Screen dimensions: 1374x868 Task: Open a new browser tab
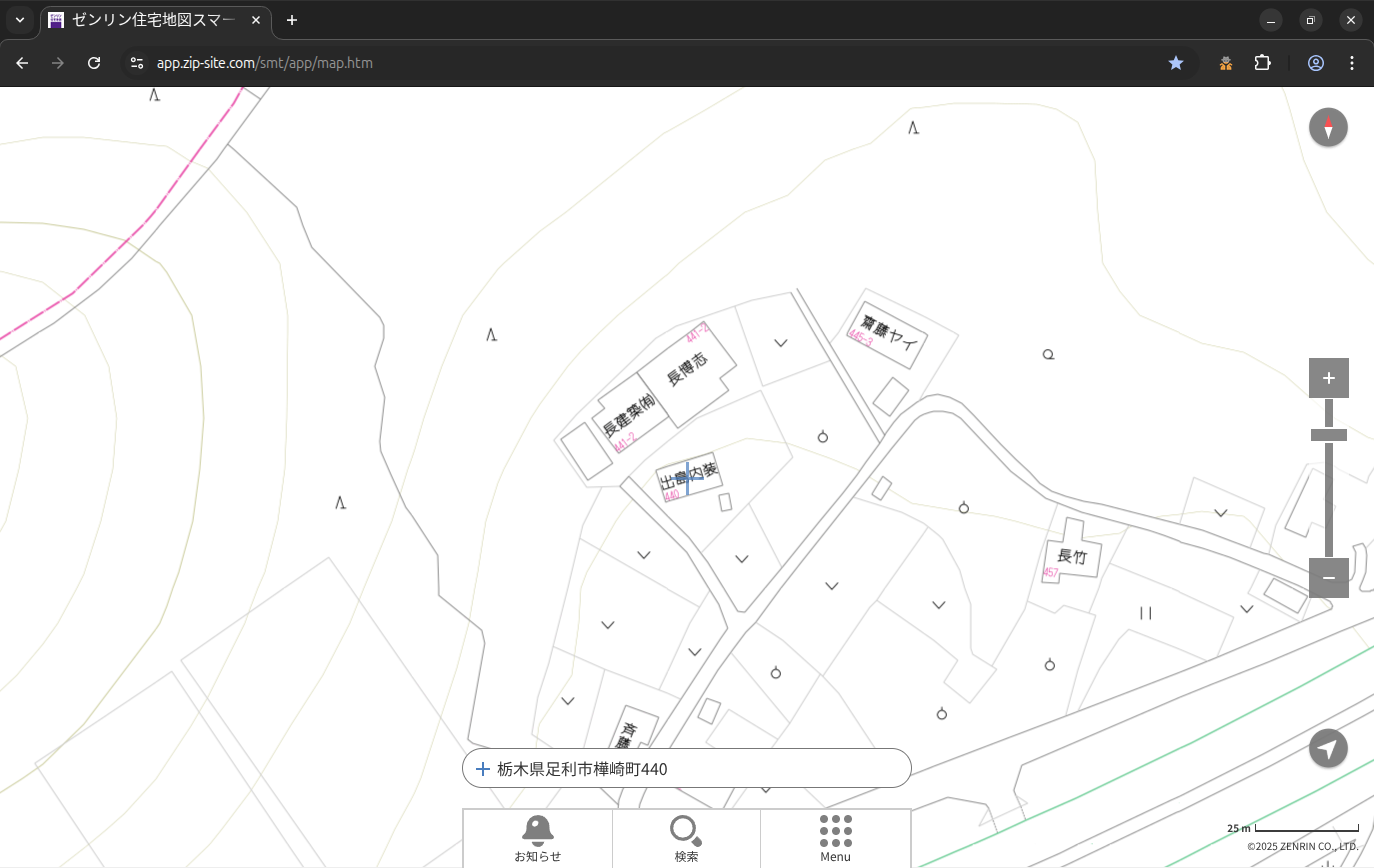(292, 20)
